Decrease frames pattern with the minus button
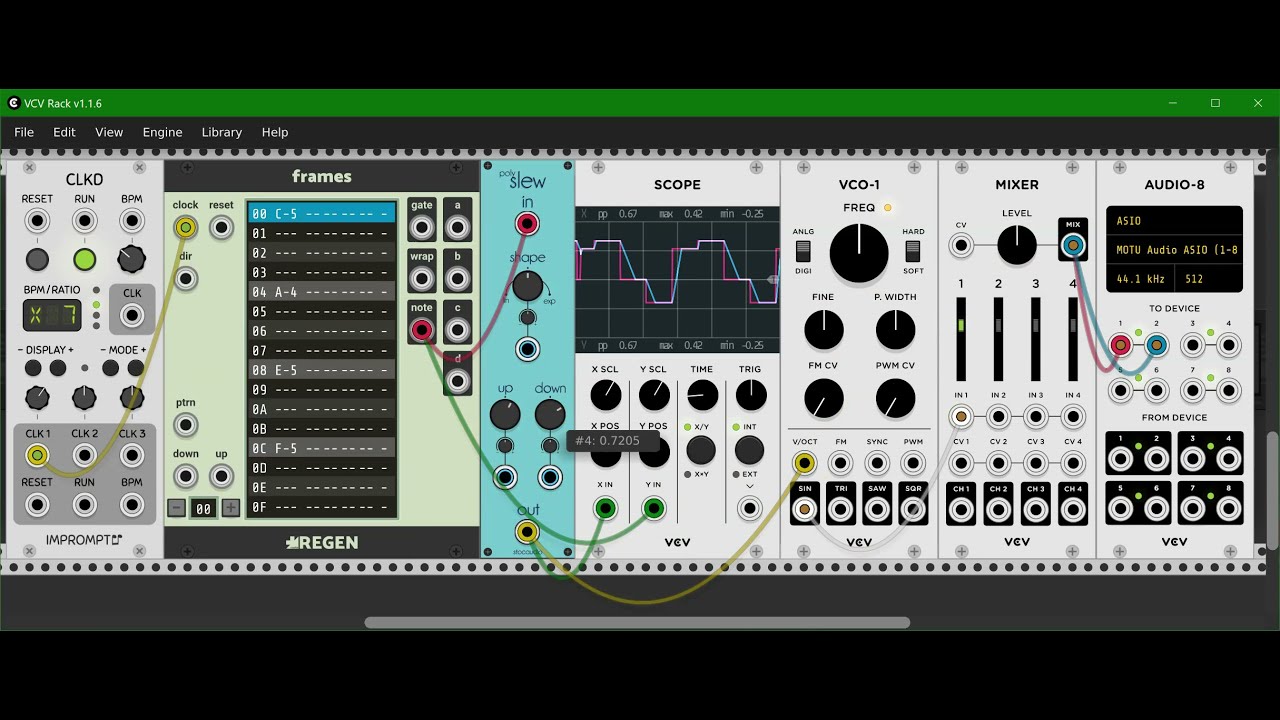 tap(176, 508)
